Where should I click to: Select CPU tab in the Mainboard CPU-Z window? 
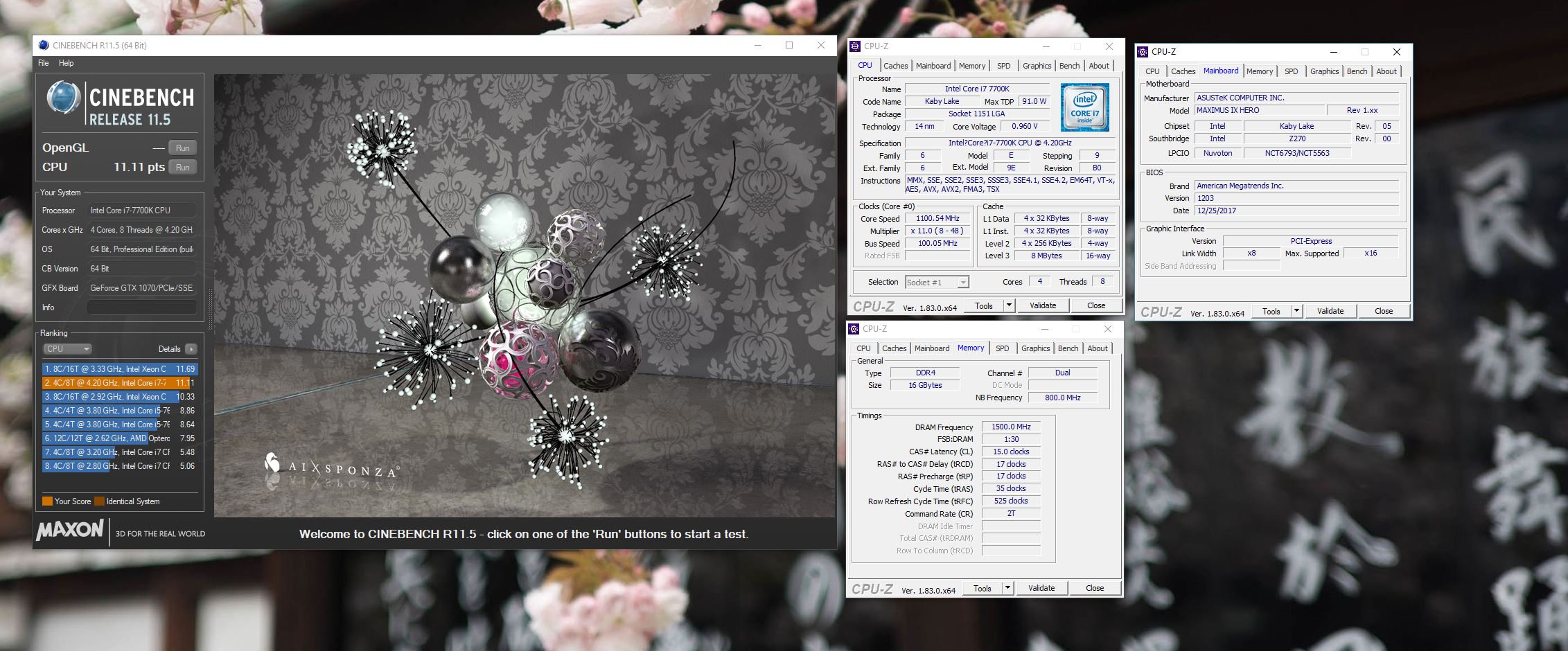click(1152, 71)
